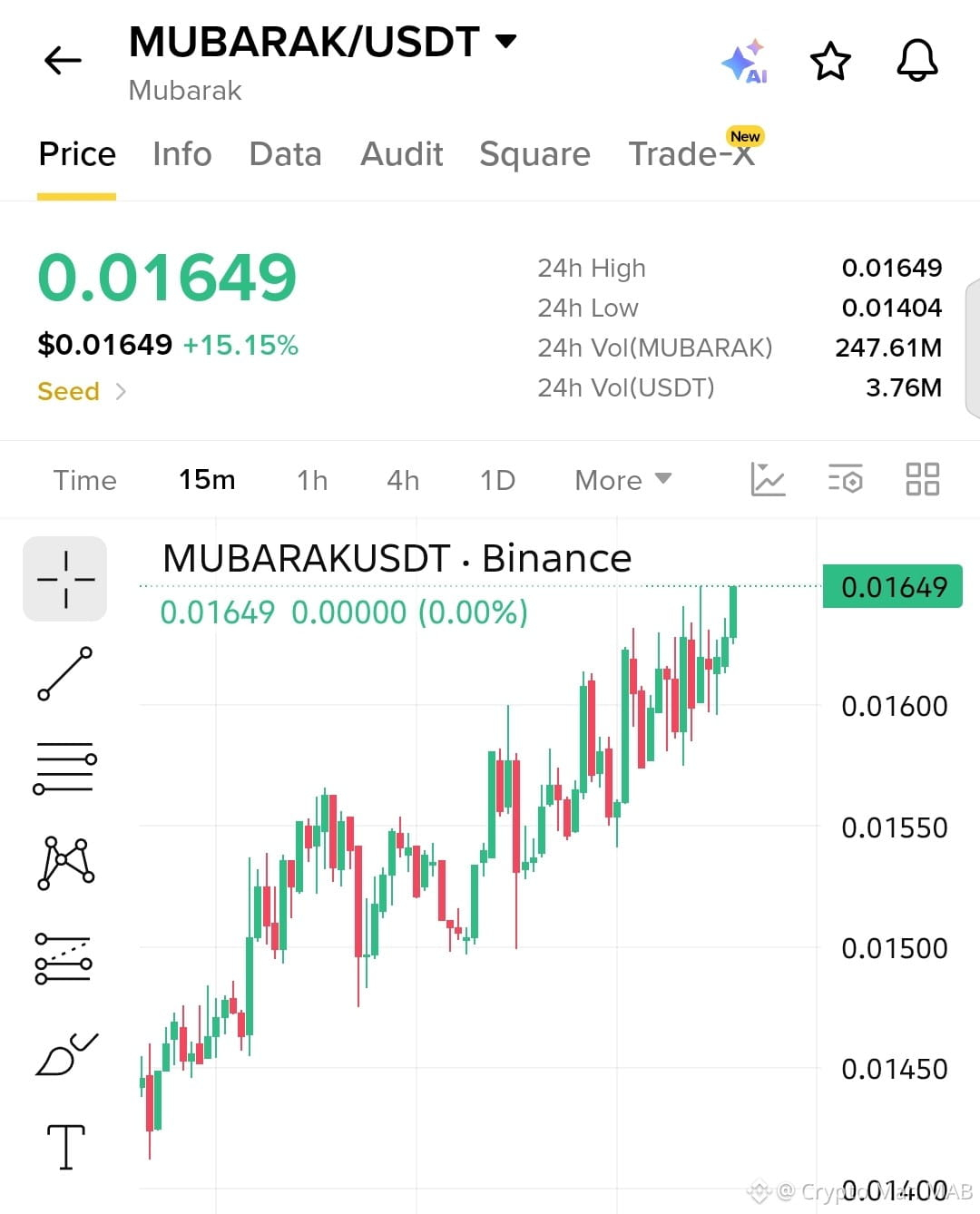980x1214 pixels.
Task: Click the +15.15% change text
Action: [240, 345]
